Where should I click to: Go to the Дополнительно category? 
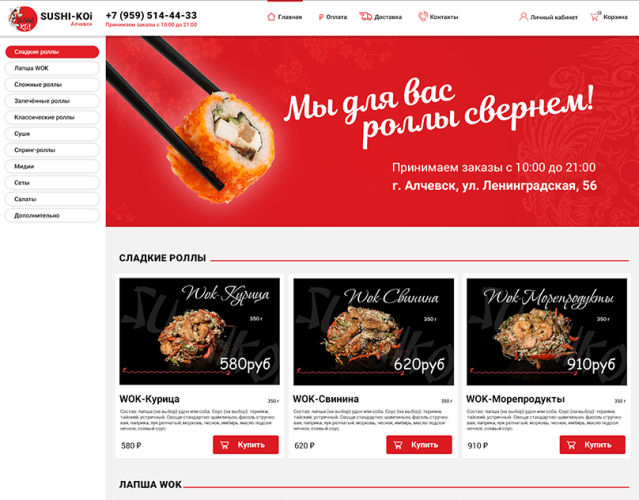[52, 215]
